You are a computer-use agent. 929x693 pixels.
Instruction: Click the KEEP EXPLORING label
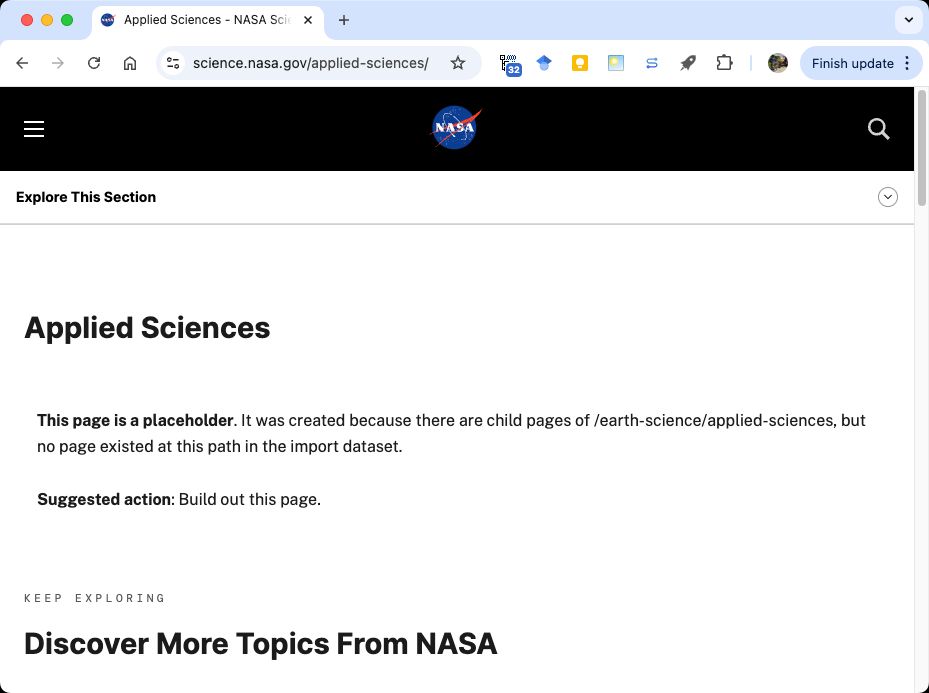coord(95,598)
